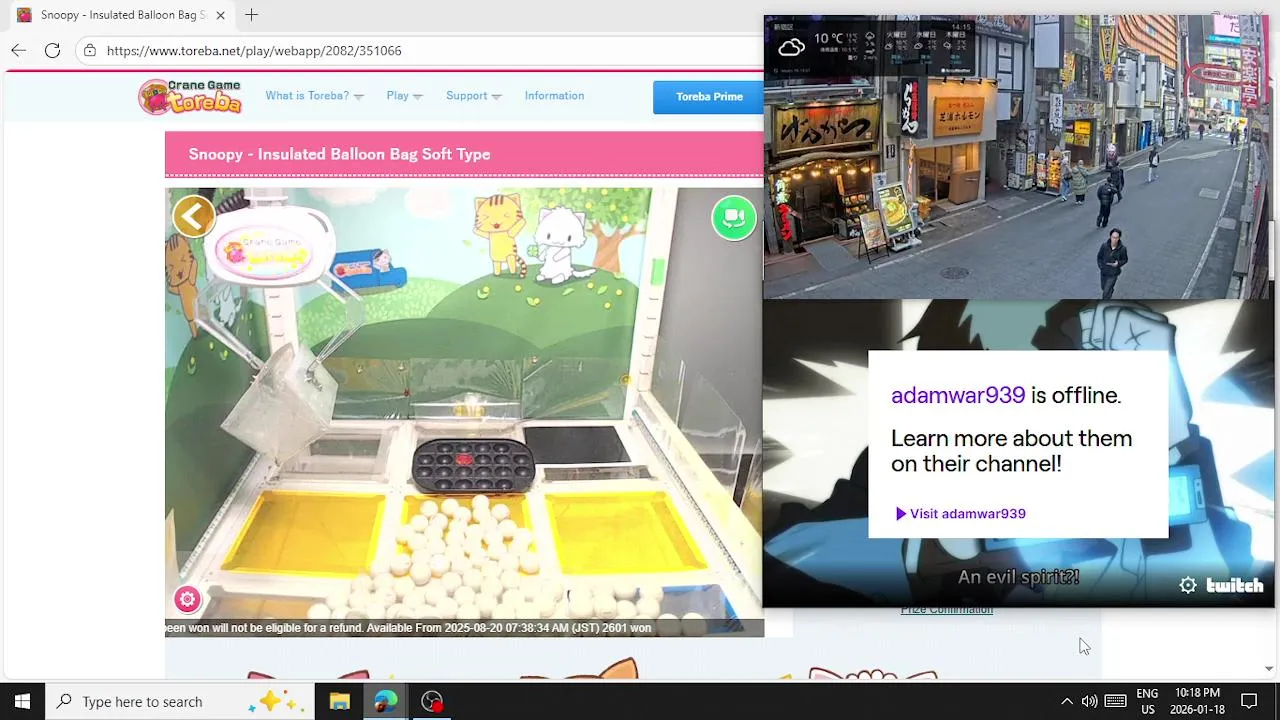The width and height of the screenshot is (1280, 720).
Task: Reload the Toreba page
Action: 52,50
